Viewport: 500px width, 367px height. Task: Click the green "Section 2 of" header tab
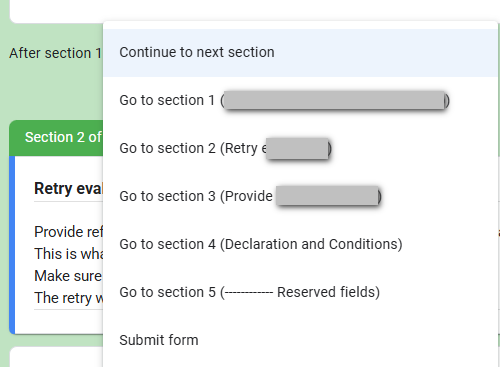(57, 138)
